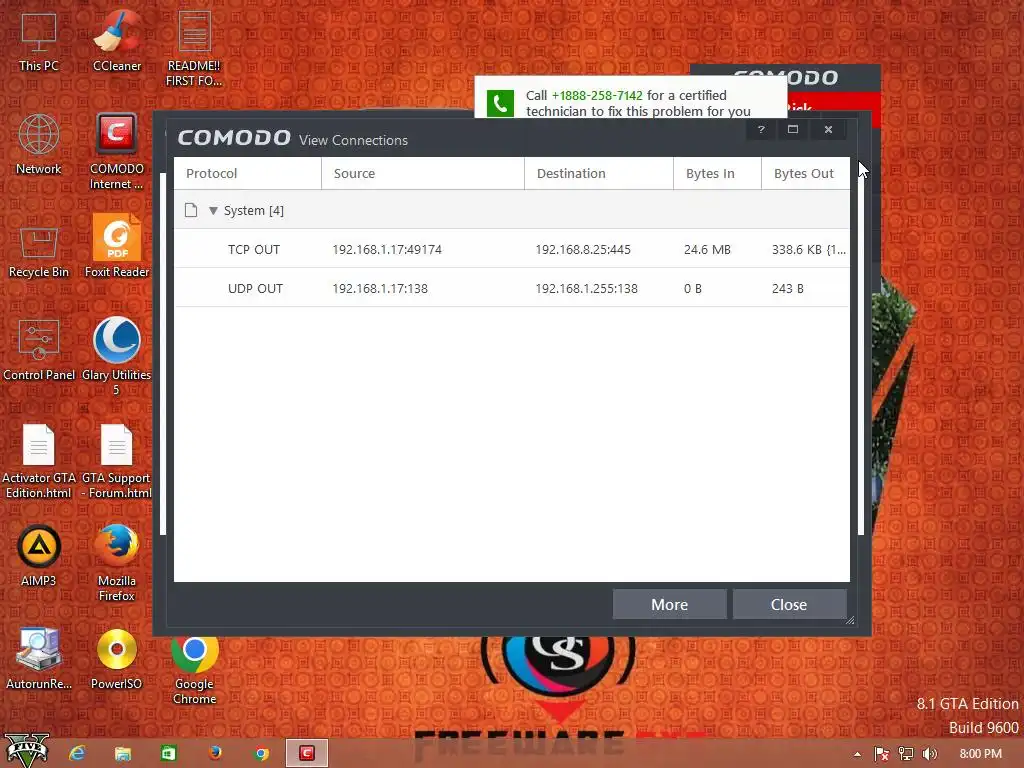Click the Close button in View Connections

click(790, 604)
